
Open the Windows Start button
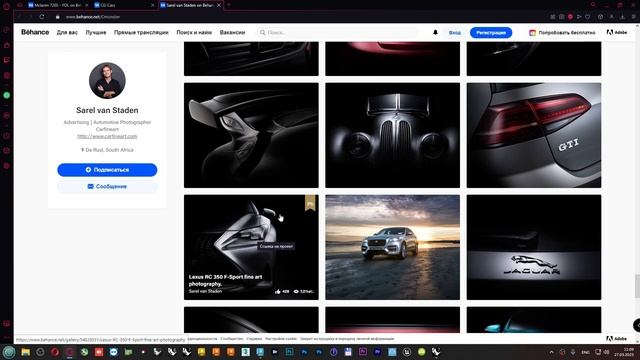9,352
